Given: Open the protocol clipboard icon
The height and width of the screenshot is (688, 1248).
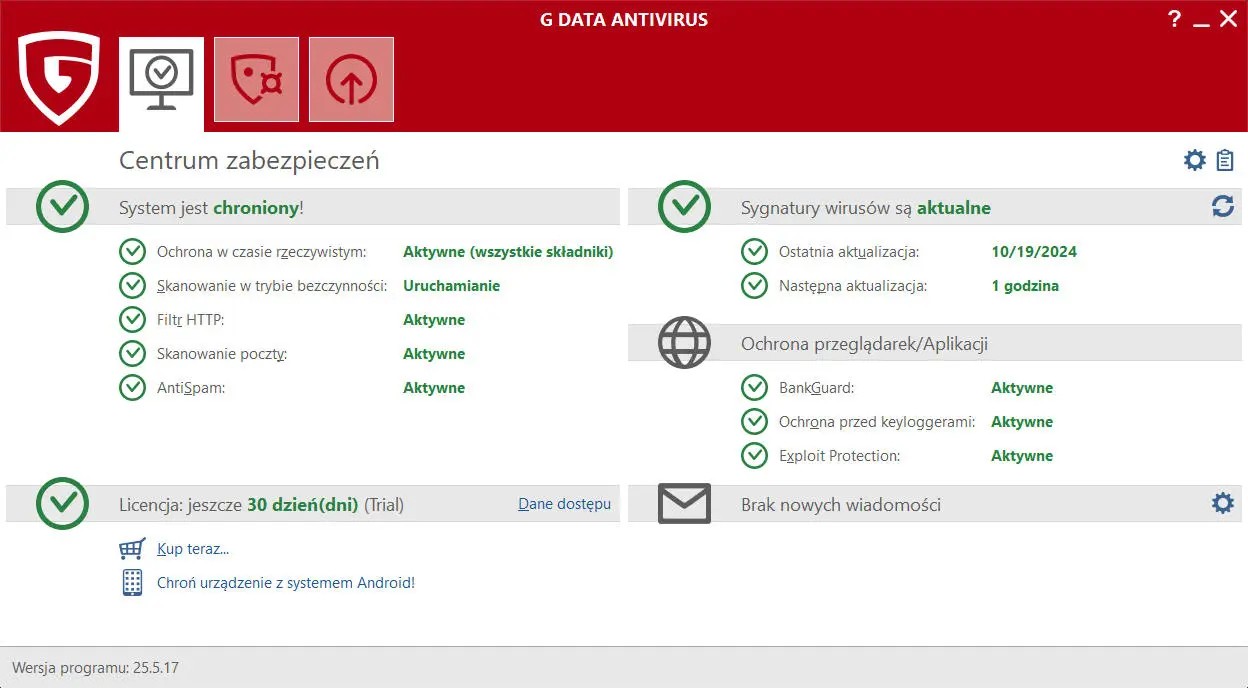Looking at the screenshot, I should pos(1225,160).
